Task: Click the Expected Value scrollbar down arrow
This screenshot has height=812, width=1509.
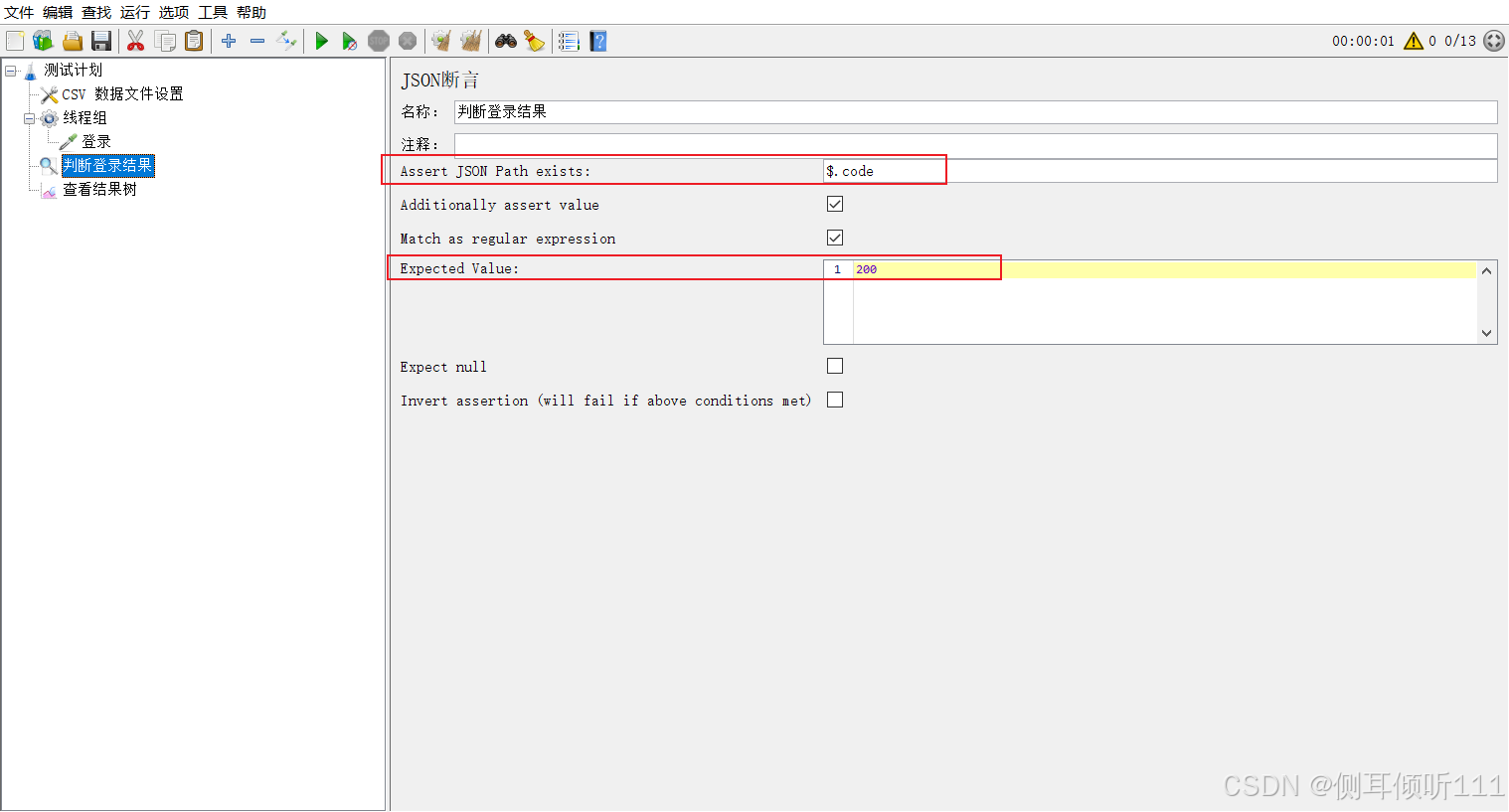Action: 1487,334
